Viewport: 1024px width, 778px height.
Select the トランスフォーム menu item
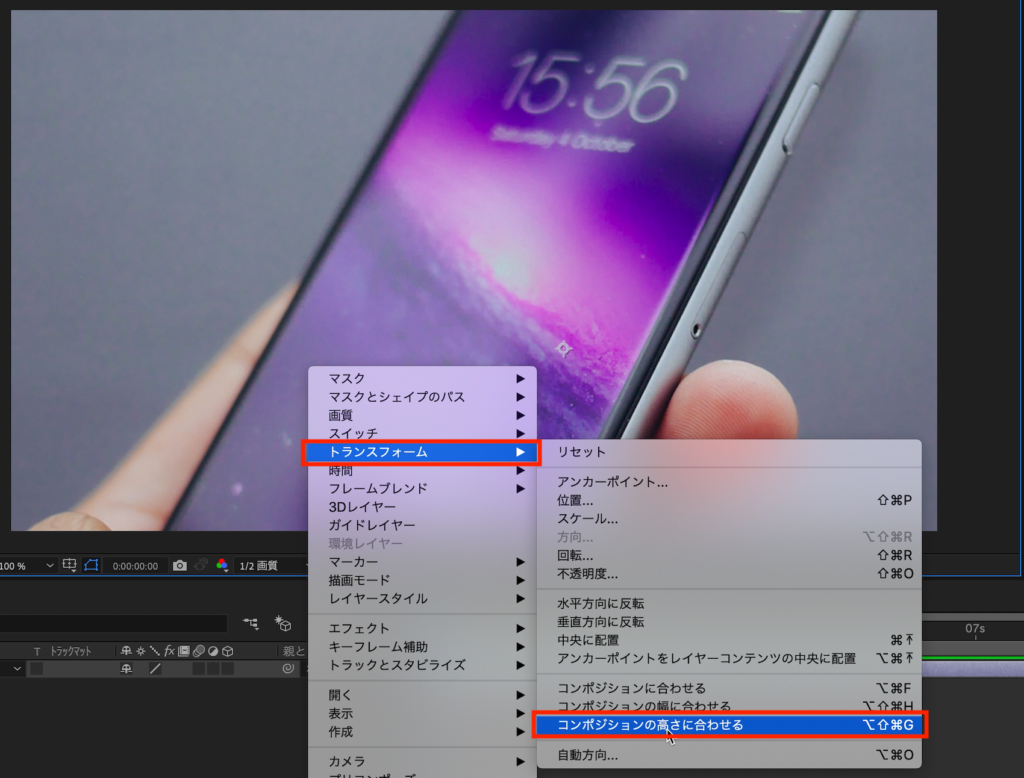click(x=423, y=452)
